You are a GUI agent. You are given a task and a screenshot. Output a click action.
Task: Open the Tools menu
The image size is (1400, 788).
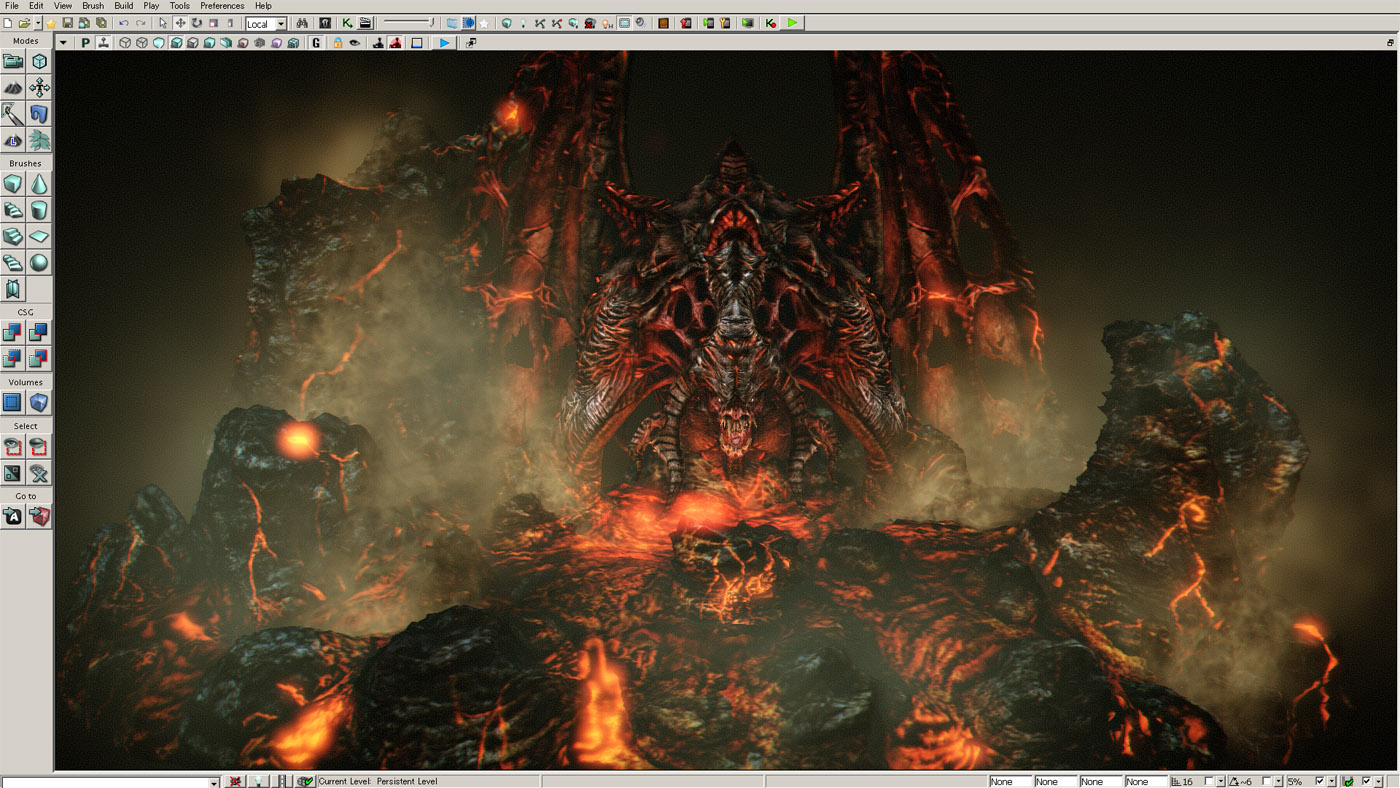(x=180, y=6)
